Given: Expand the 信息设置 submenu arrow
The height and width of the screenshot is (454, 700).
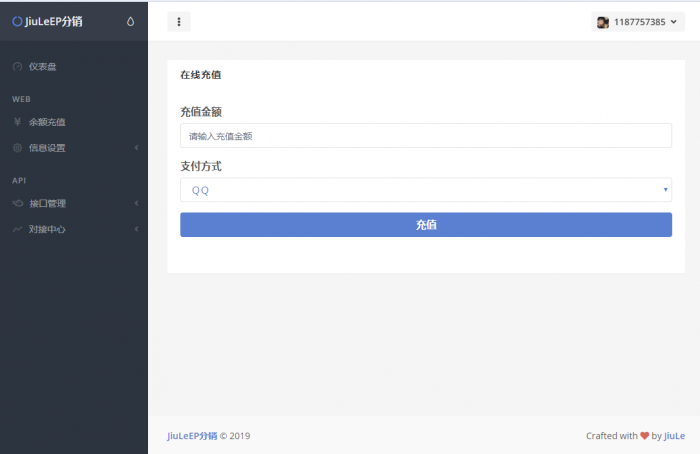Looking at the screenshot, I should click(x=136, y=148).
